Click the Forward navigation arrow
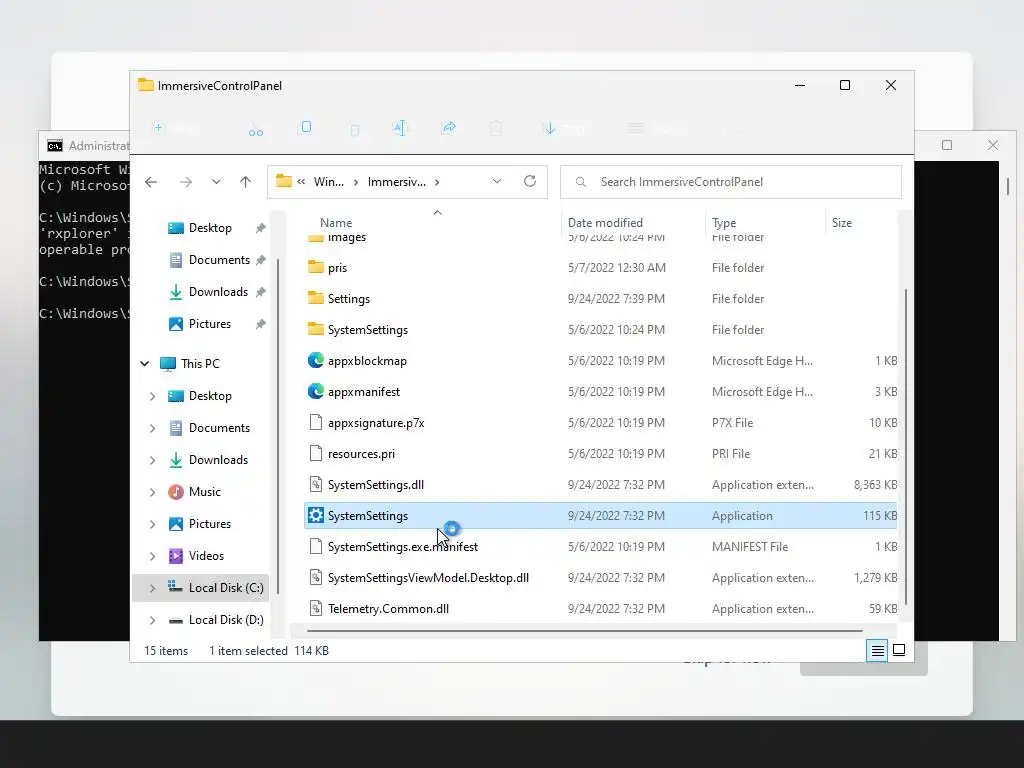The image size is (1024, 768). point(186,182)
